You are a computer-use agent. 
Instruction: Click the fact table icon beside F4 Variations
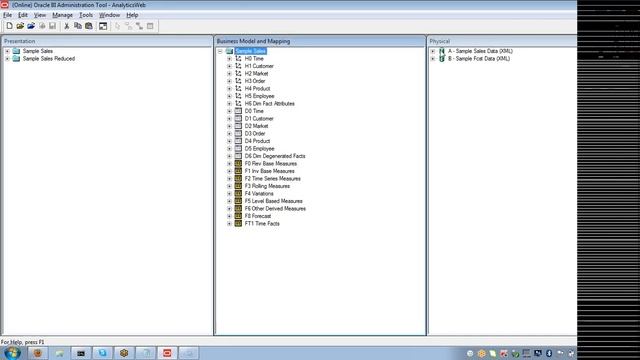tap(238, 193)
